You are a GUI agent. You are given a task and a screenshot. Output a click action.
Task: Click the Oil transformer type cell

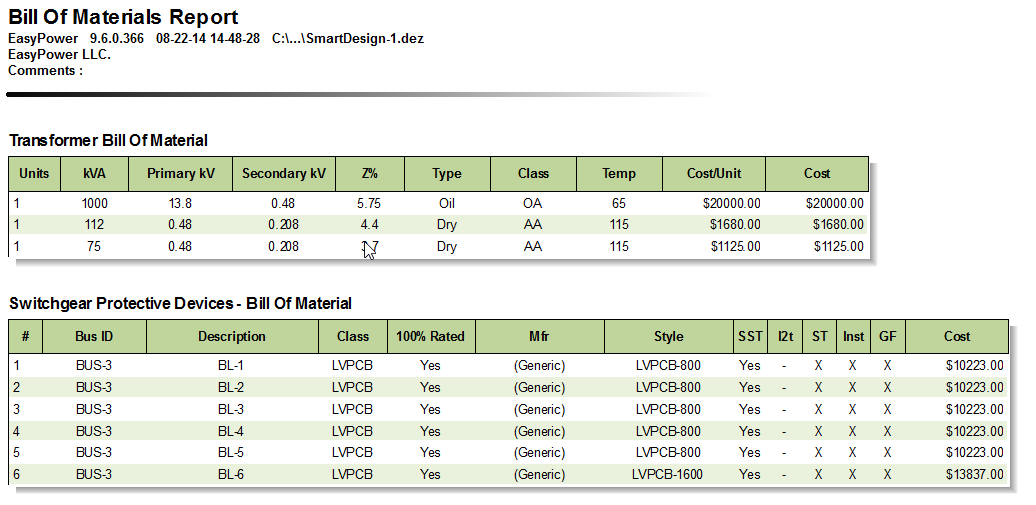pyautogui.click(x=447, y=203)
